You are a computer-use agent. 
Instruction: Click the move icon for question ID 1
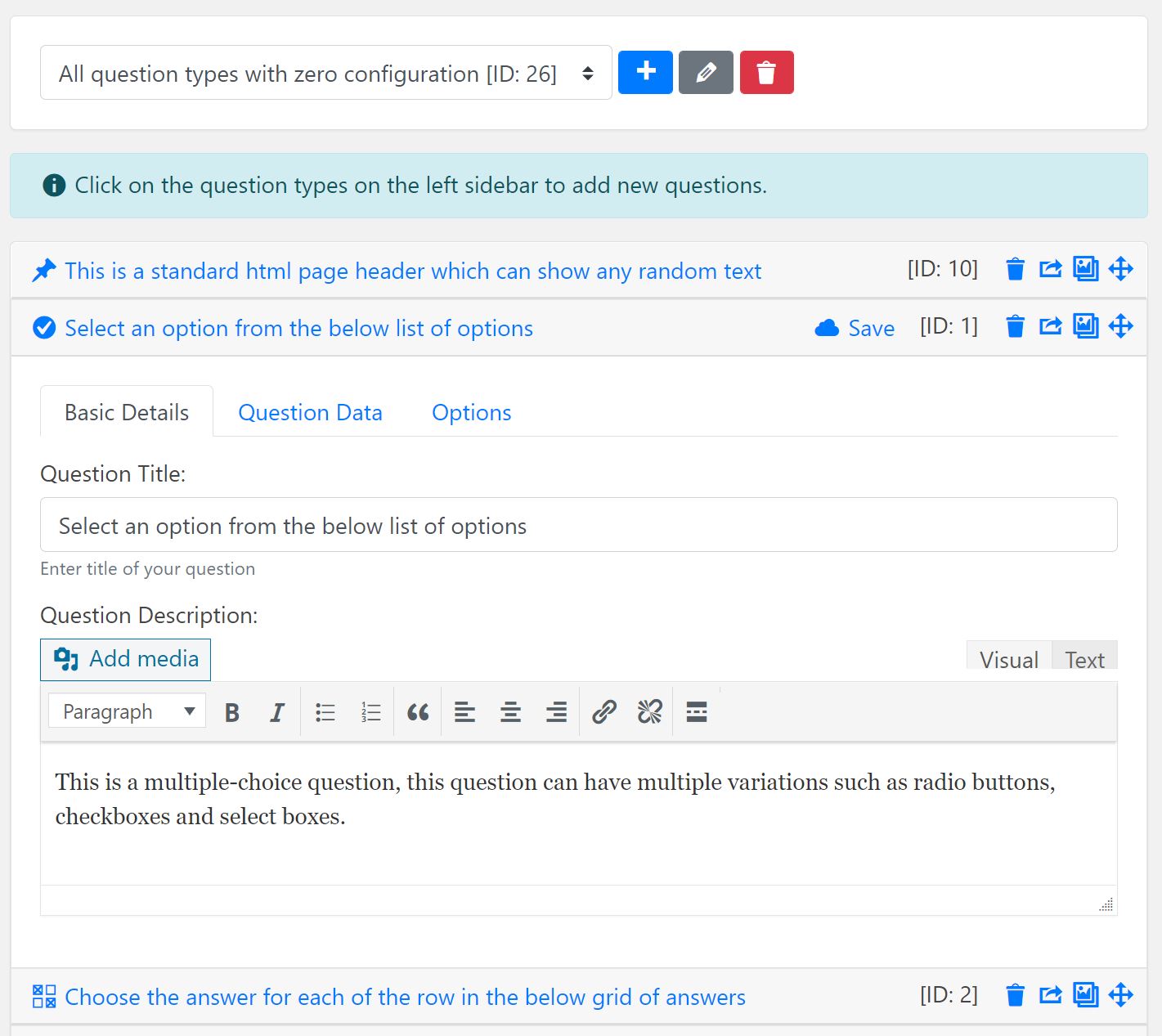click(x=1120, y=326)
